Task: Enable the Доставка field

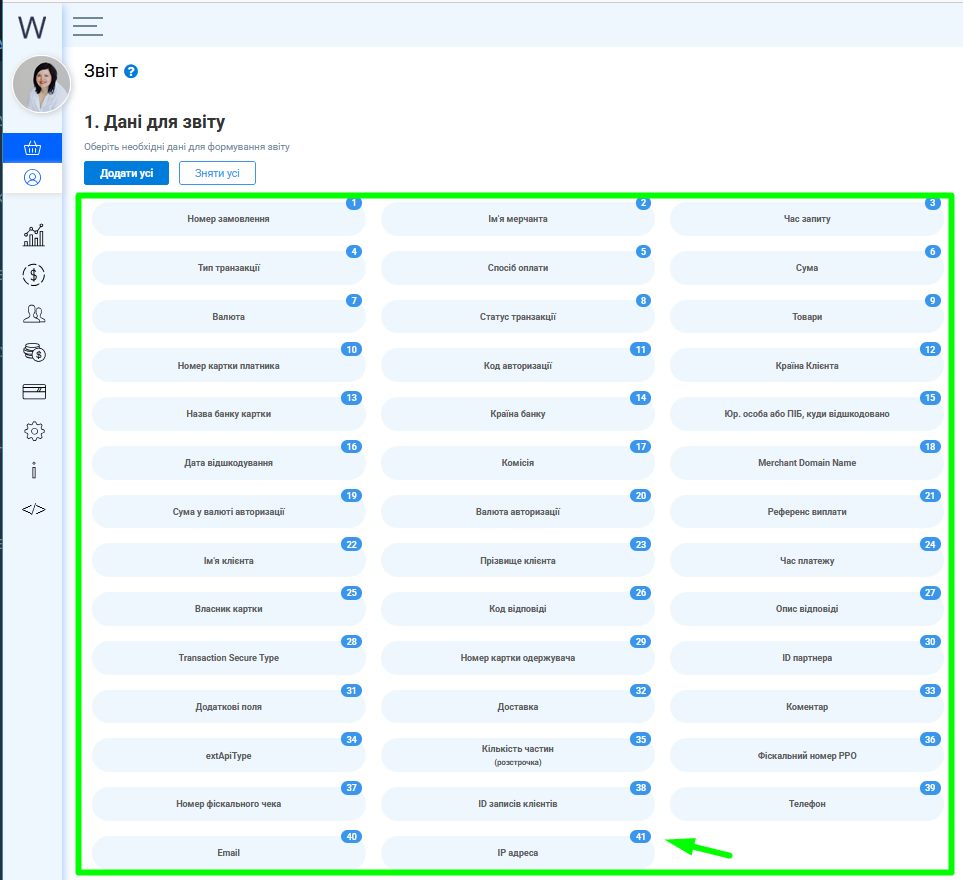Action: click(x=518, y=707)
